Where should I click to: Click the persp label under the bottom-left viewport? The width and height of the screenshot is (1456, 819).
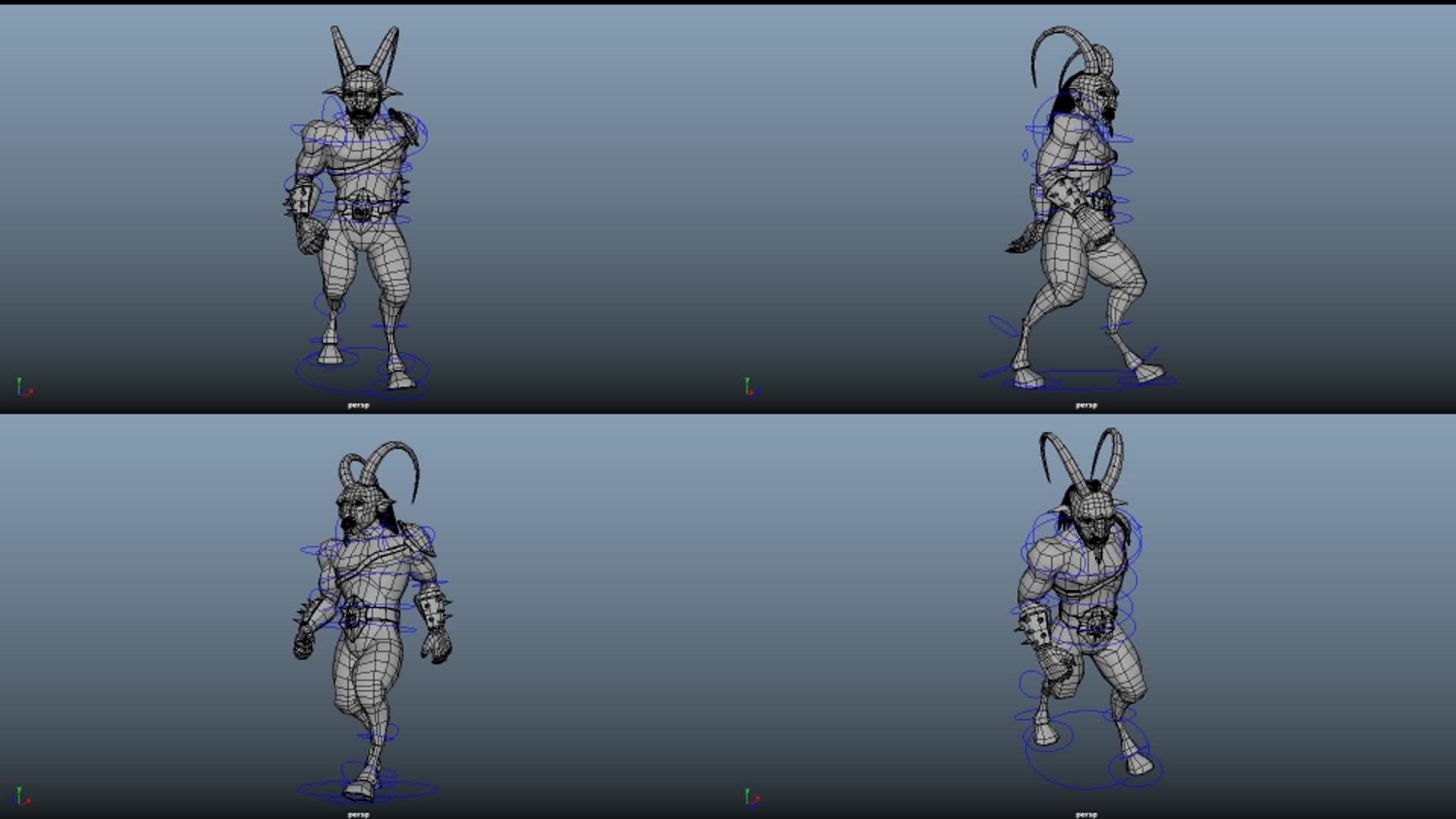pos(358,813)
